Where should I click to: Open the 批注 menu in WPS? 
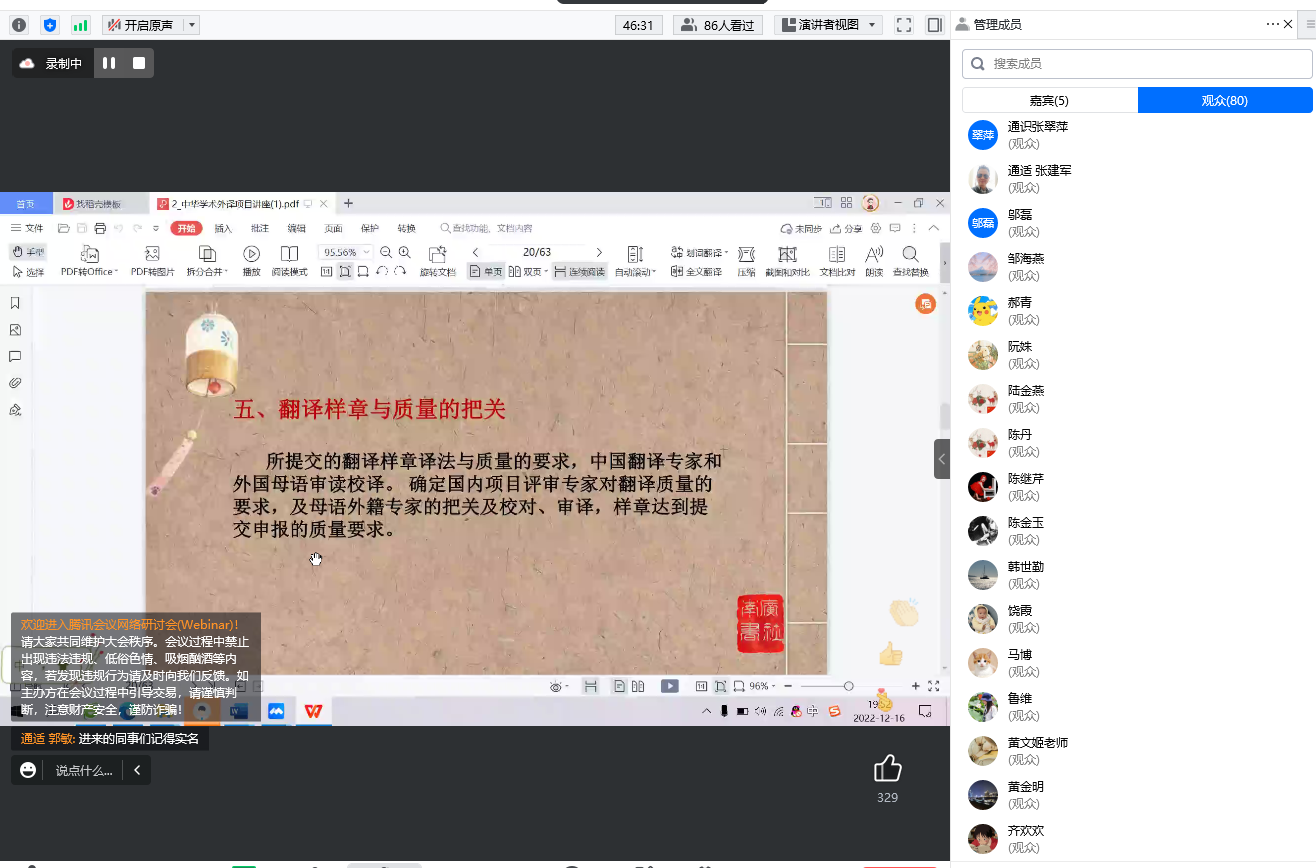(x=260, y=228)
